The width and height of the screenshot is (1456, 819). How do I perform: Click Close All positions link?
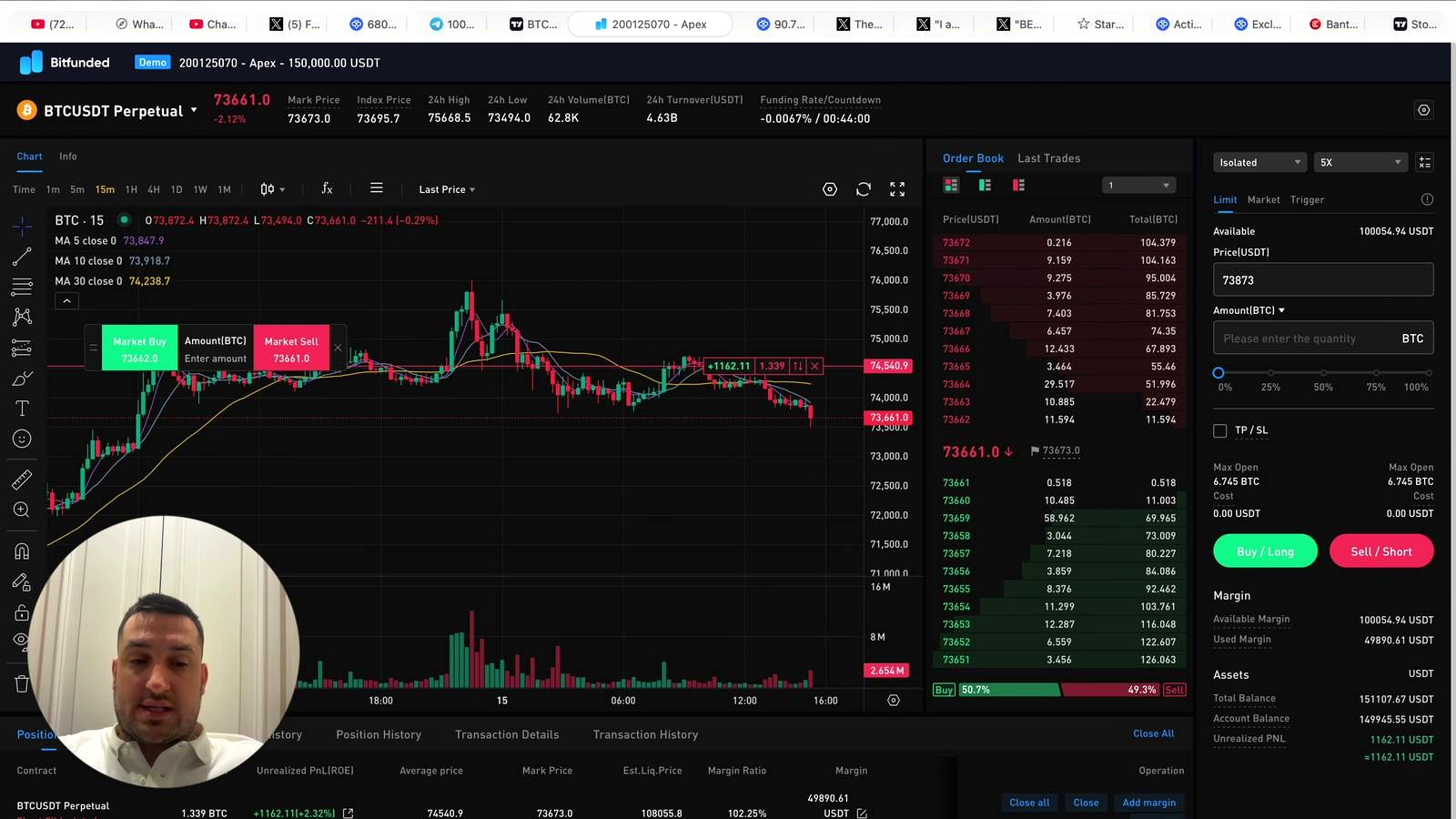click(1153, 733)
